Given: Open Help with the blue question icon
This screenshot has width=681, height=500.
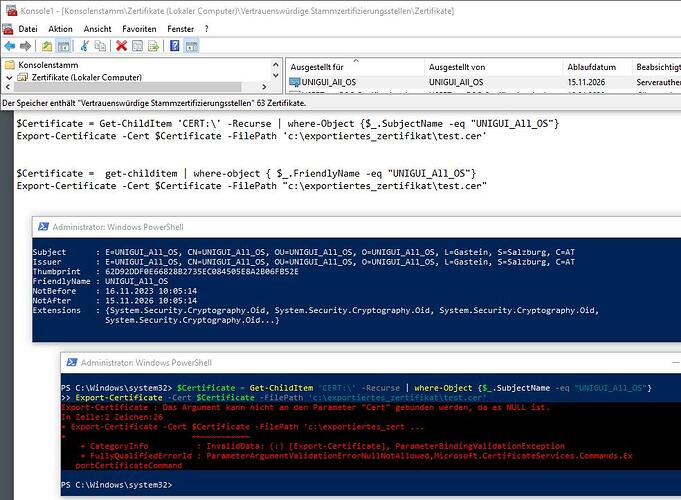Looking at the screenshot, I should pos(175,46).
